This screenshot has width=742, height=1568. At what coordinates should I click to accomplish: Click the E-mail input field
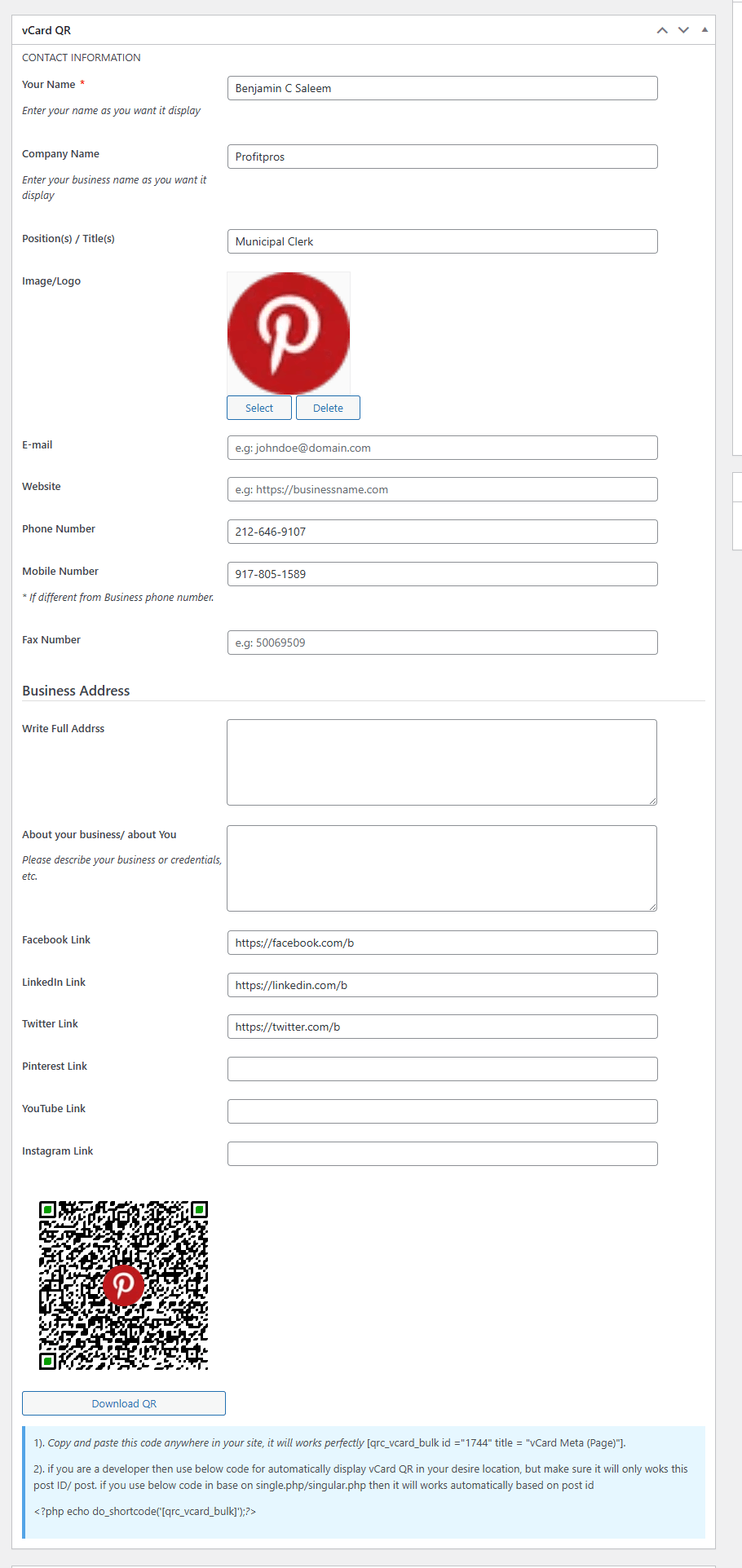[x=442, y=448]
